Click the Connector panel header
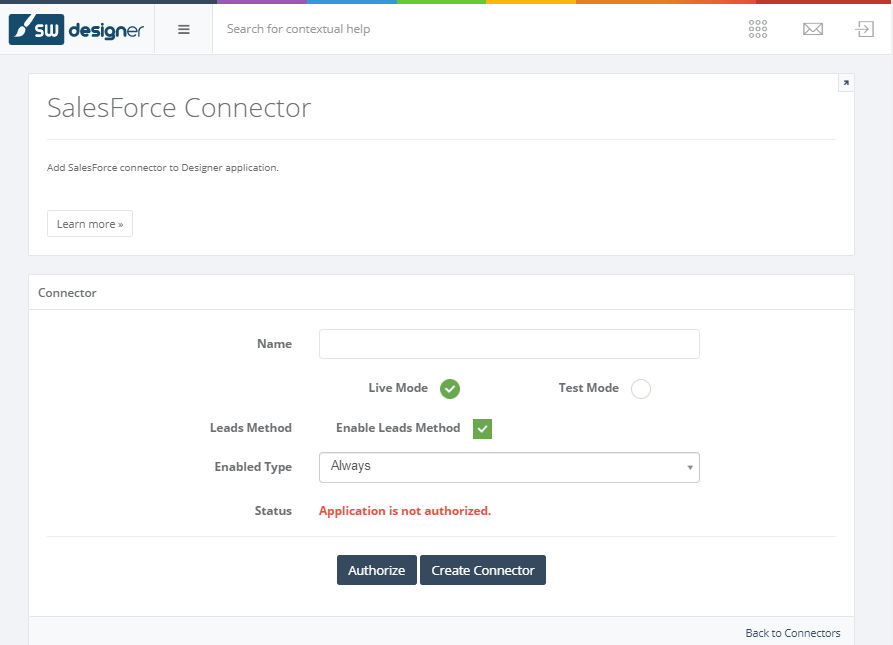This screenshot has width=893, height=645. point(68,293)
